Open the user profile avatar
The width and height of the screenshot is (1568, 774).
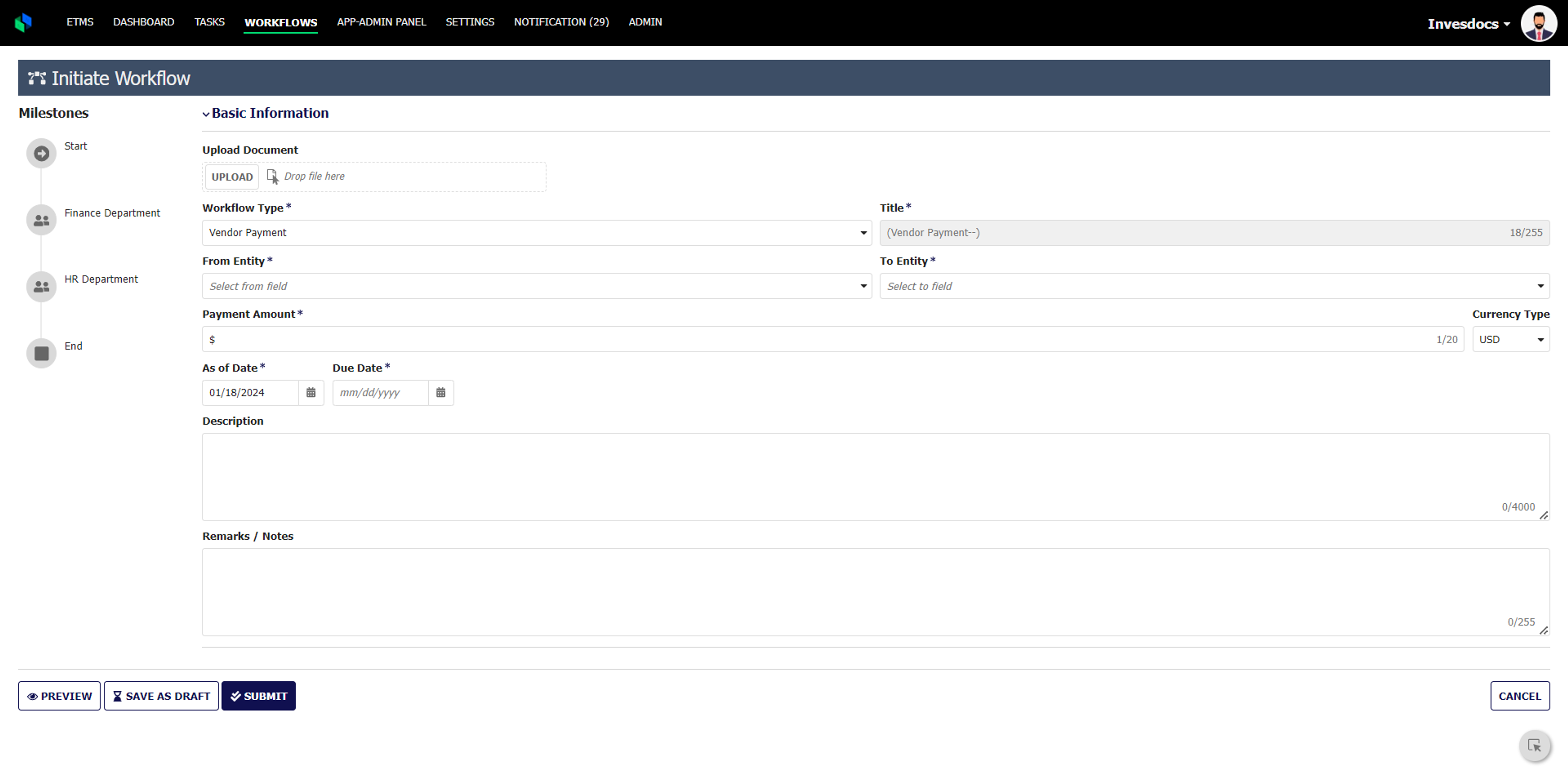click(1538, 23)
